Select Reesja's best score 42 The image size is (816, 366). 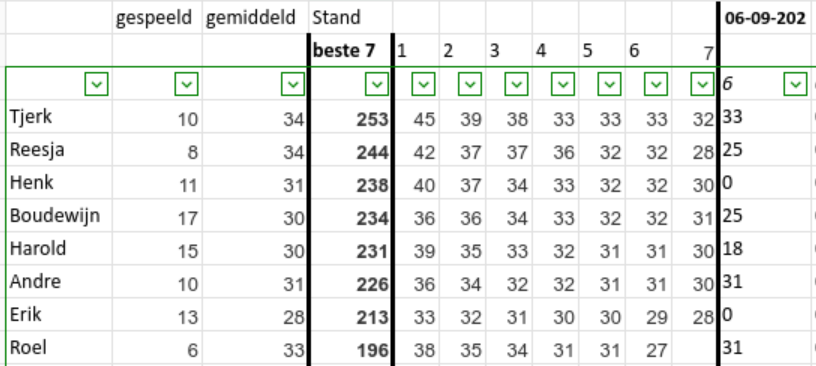416,150
